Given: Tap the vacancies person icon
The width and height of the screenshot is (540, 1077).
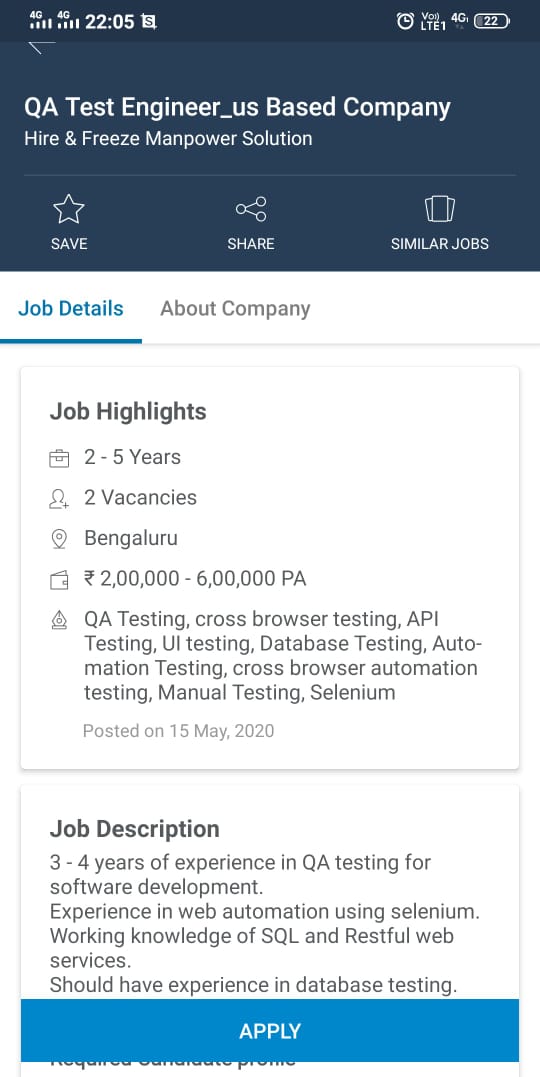Looking at the screenshot, I should coord(60,499).
